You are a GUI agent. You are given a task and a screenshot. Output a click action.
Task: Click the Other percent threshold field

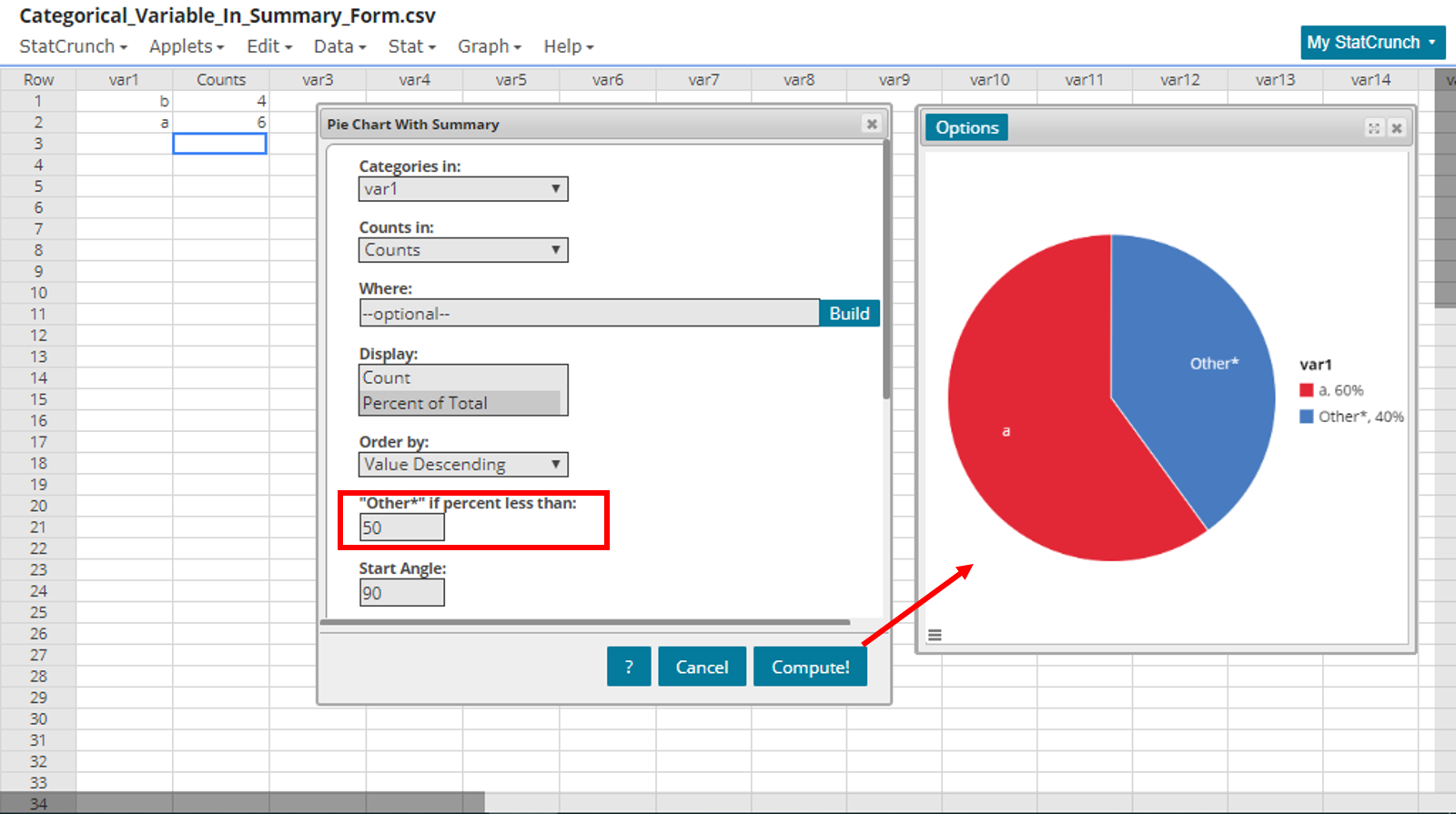401,528
